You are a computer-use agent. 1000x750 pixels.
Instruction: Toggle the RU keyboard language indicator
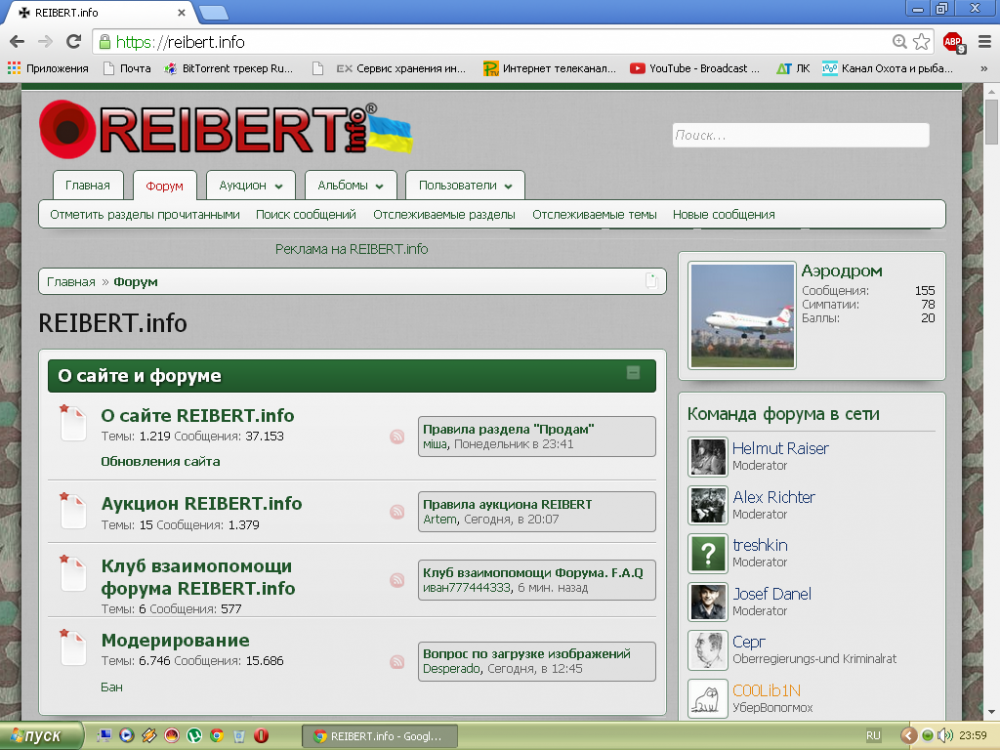coord(873,736)
